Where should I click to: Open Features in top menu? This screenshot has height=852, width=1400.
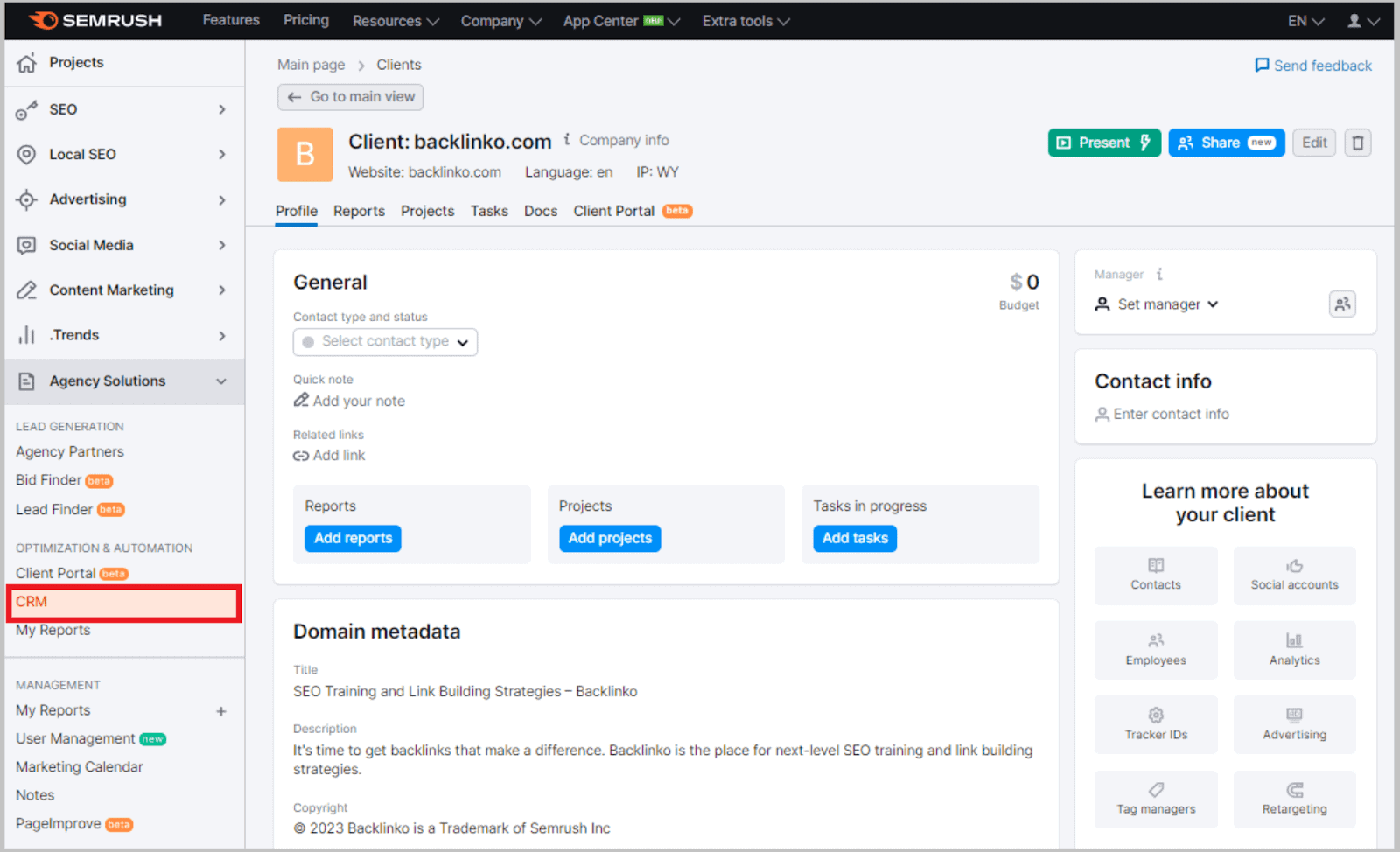[x=231, y=20]
